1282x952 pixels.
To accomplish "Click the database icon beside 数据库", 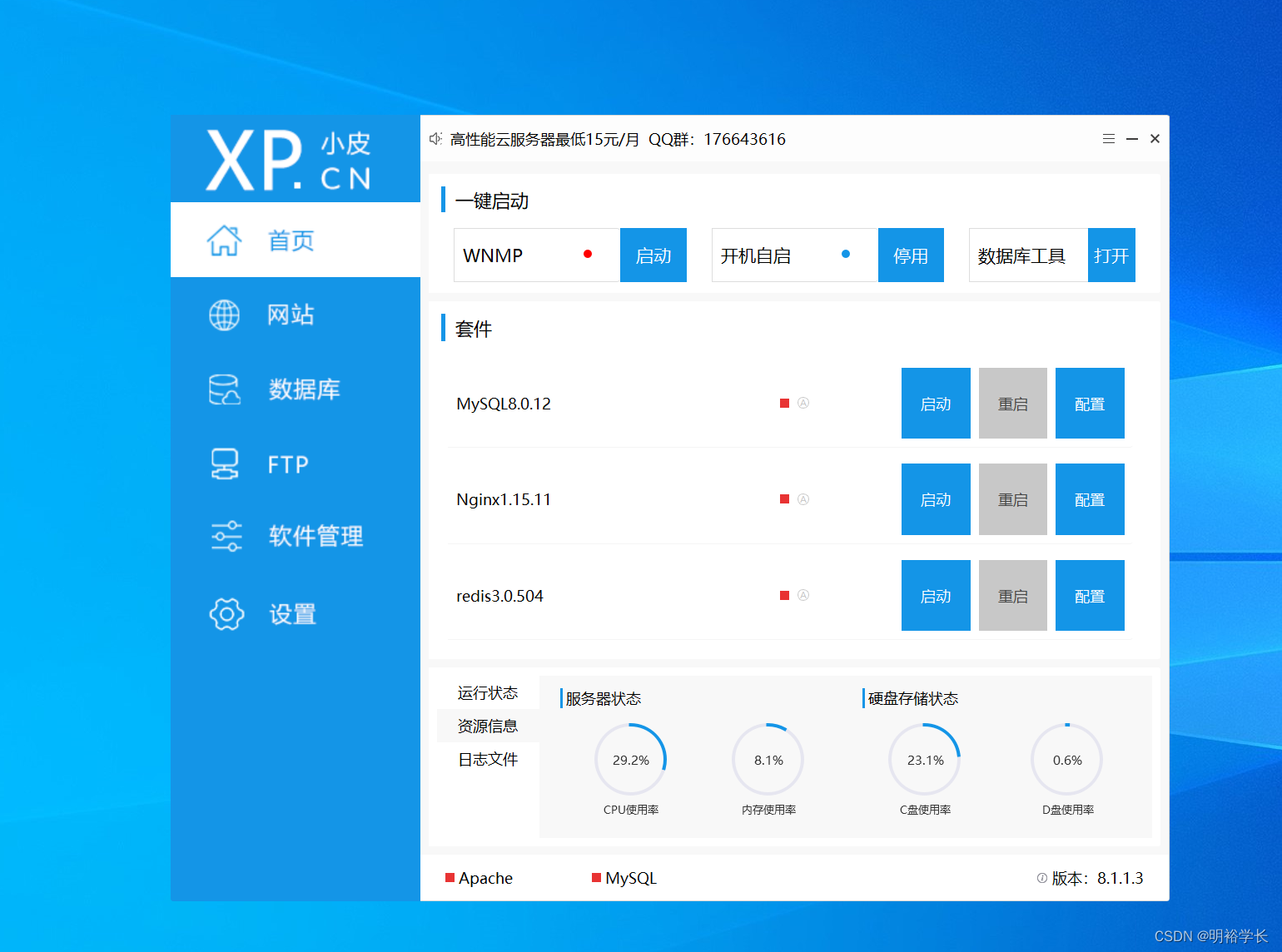I will click(224, 389).
